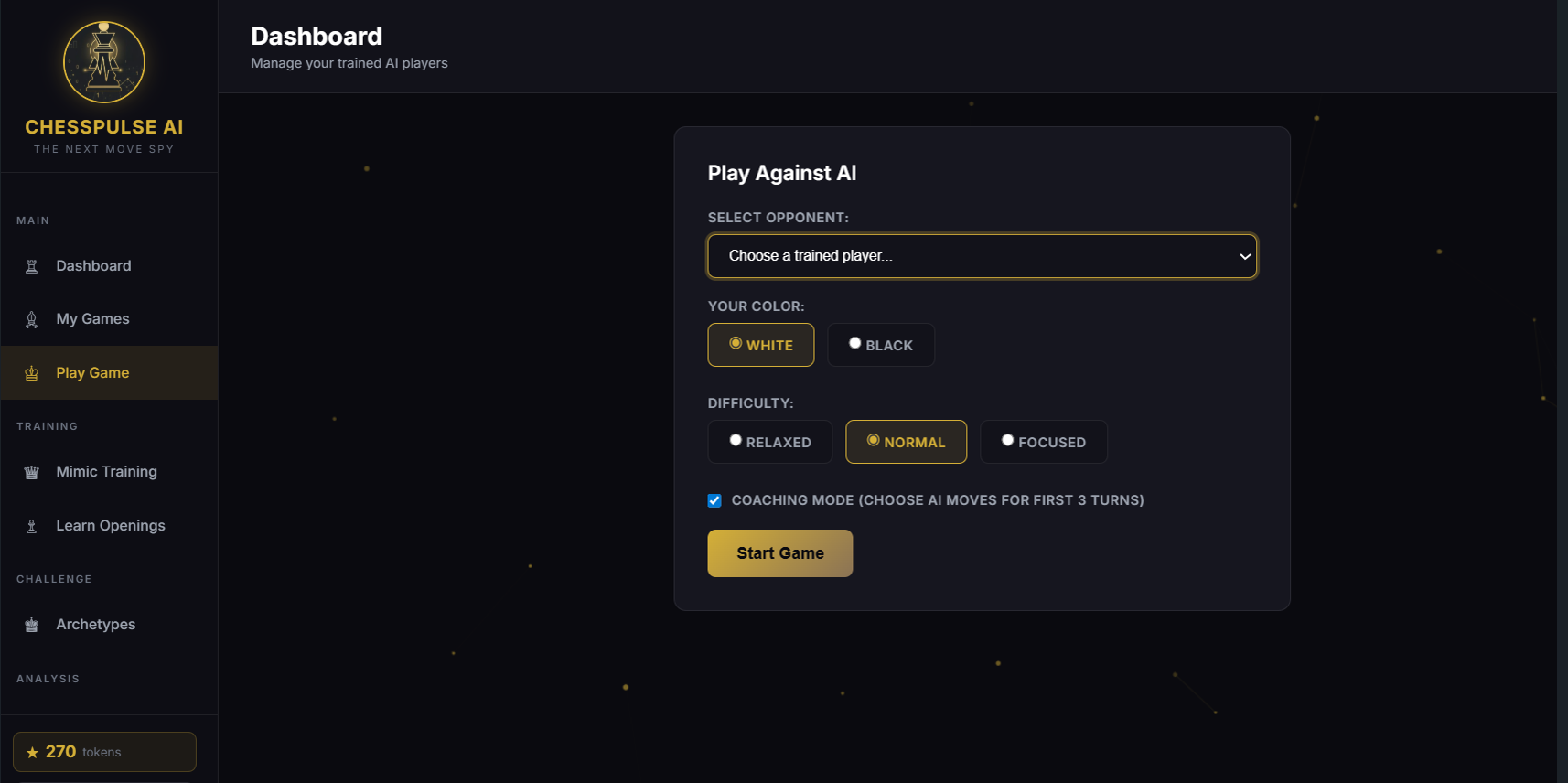Open the Select Opponent dropdown
Screen dimensions: 1568x783
coord(981,256)
